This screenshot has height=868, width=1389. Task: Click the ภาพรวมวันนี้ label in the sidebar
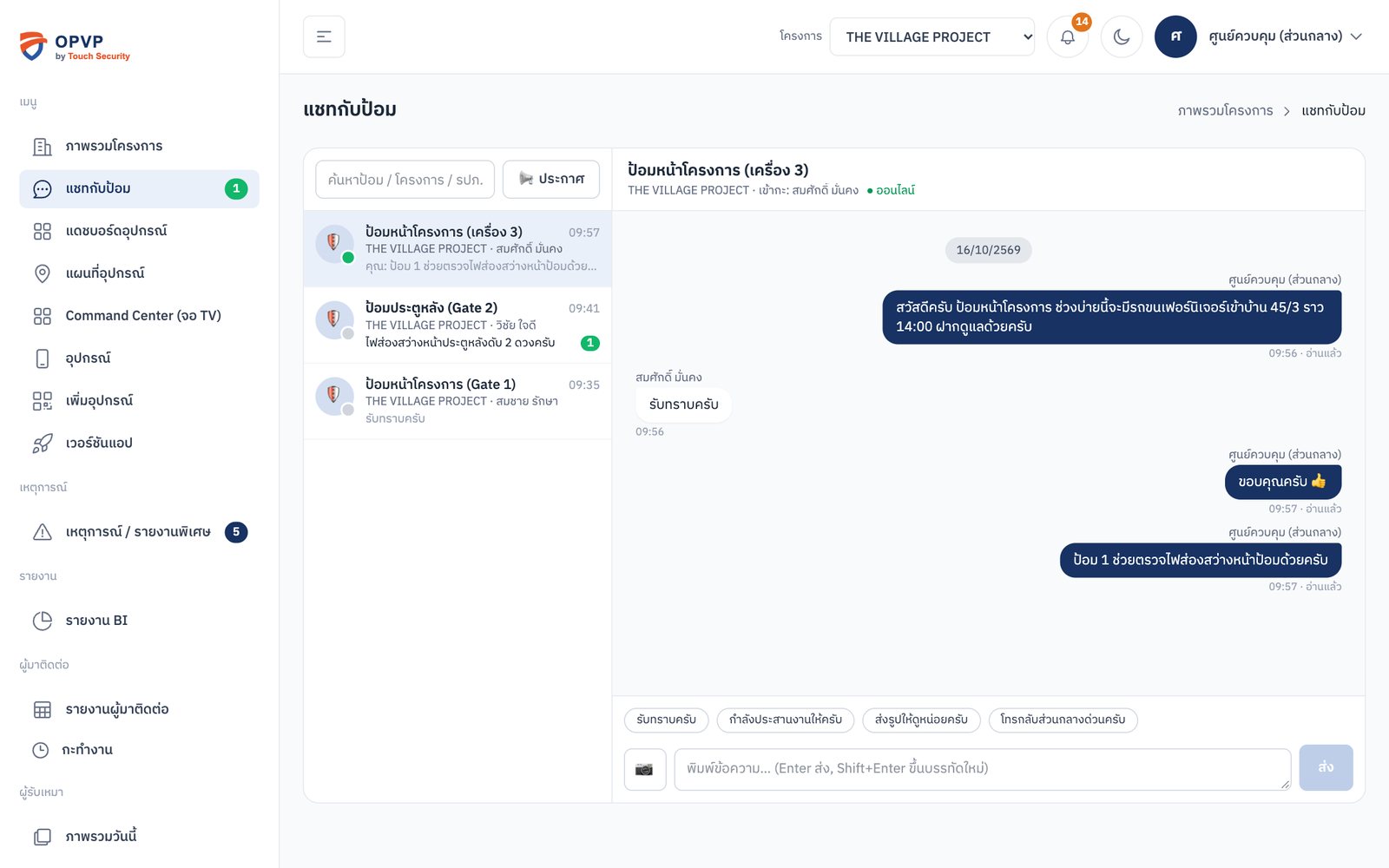101,836
